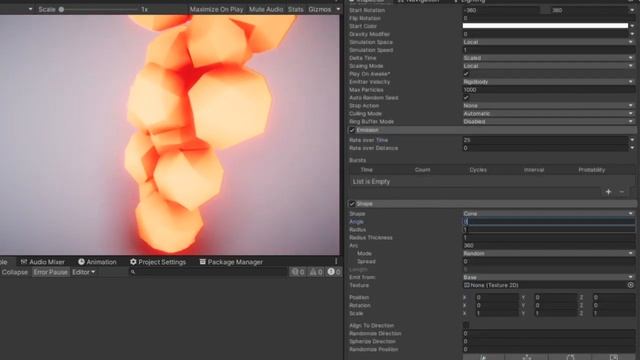Switch to Package Manager tab
Viewport: 640px width, 360px height.
tap(231, 262)
